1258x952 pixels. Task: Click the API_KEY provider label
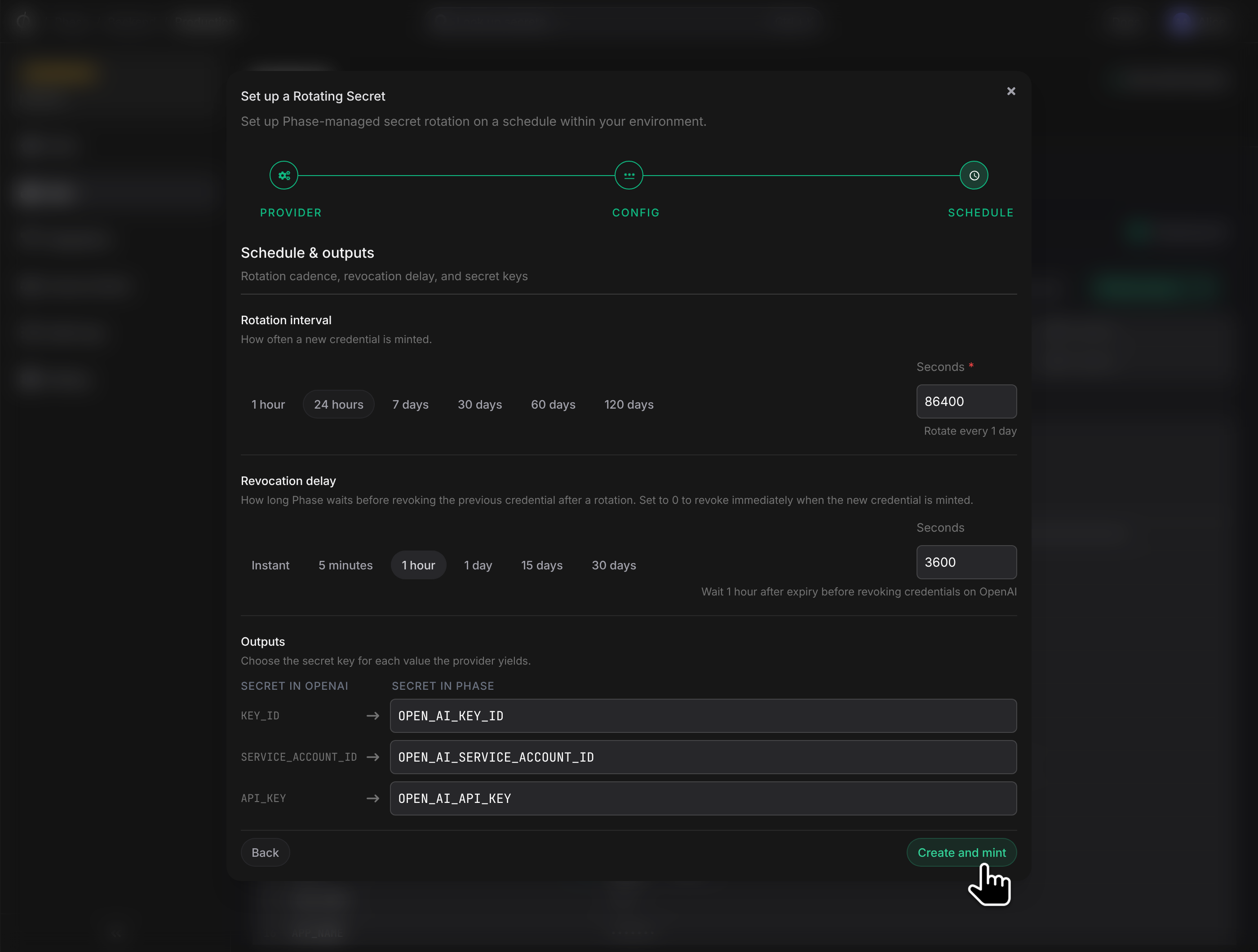tap(263, 798)
